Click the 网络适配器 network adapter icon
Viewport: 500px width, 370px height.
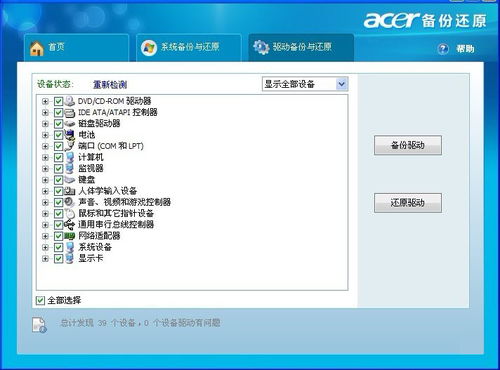69,236
